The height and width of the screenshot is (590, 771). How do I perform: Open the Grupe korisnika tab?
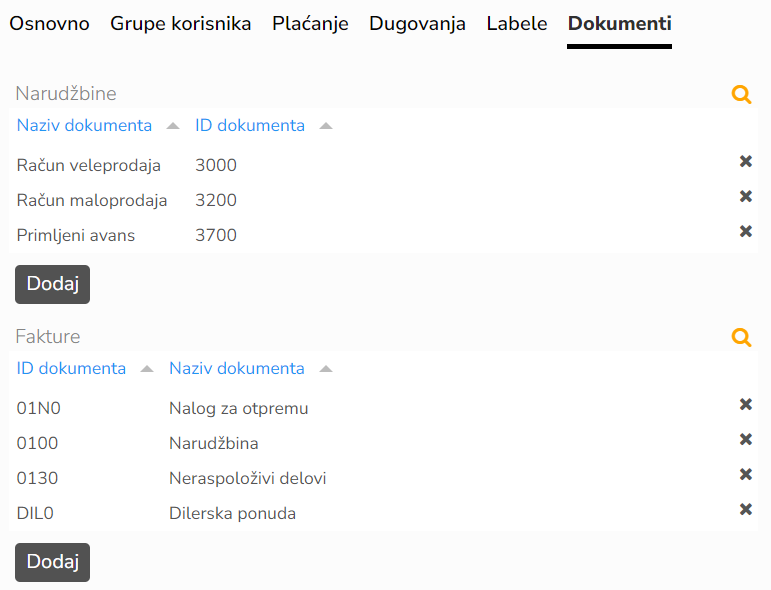180,24
